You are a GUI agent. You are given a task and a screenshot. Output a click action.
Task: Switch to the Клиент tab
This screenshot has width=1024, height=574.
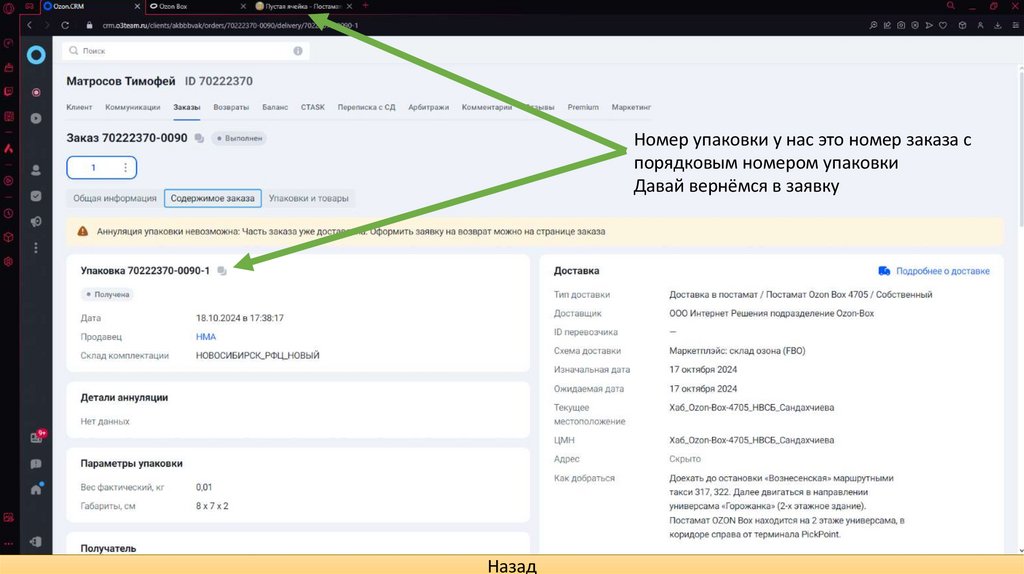pos(79,107)
